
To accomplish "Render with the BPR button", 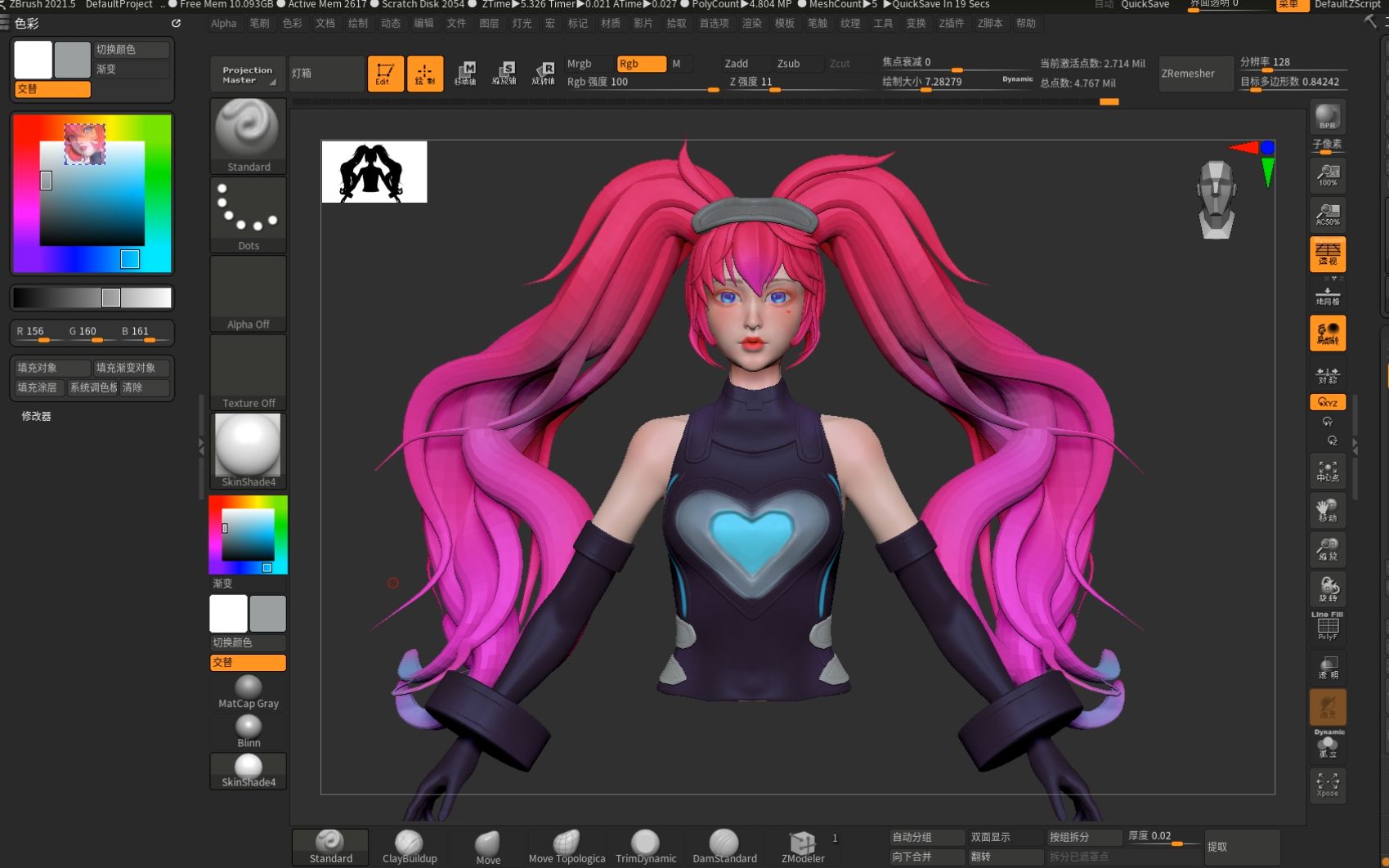I will pos(1328,116).
